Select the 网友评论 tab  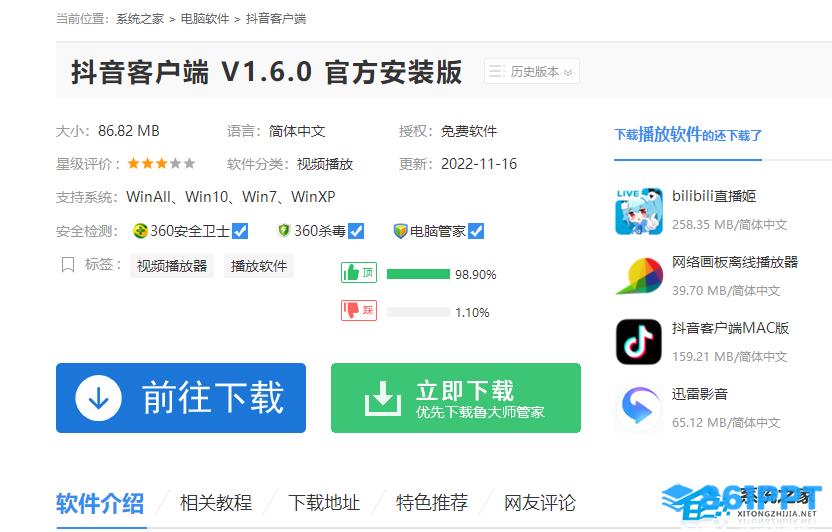pos(540,502)
